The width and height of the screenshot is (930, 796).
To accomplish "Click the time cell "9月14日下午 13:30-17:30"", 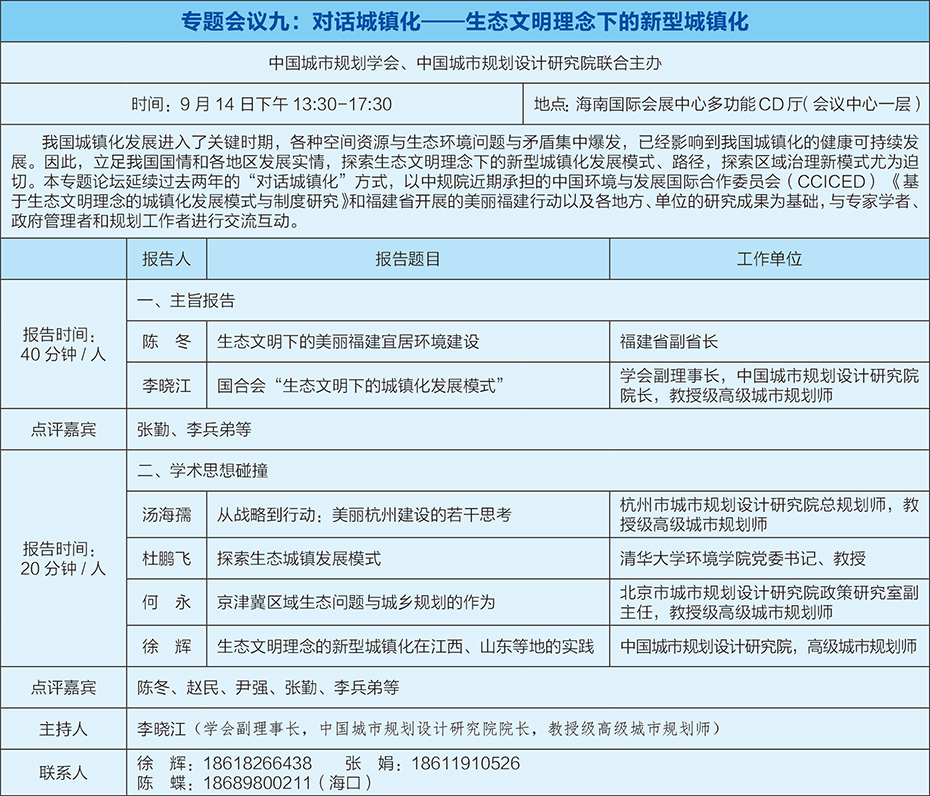I will tap(262, 103).
